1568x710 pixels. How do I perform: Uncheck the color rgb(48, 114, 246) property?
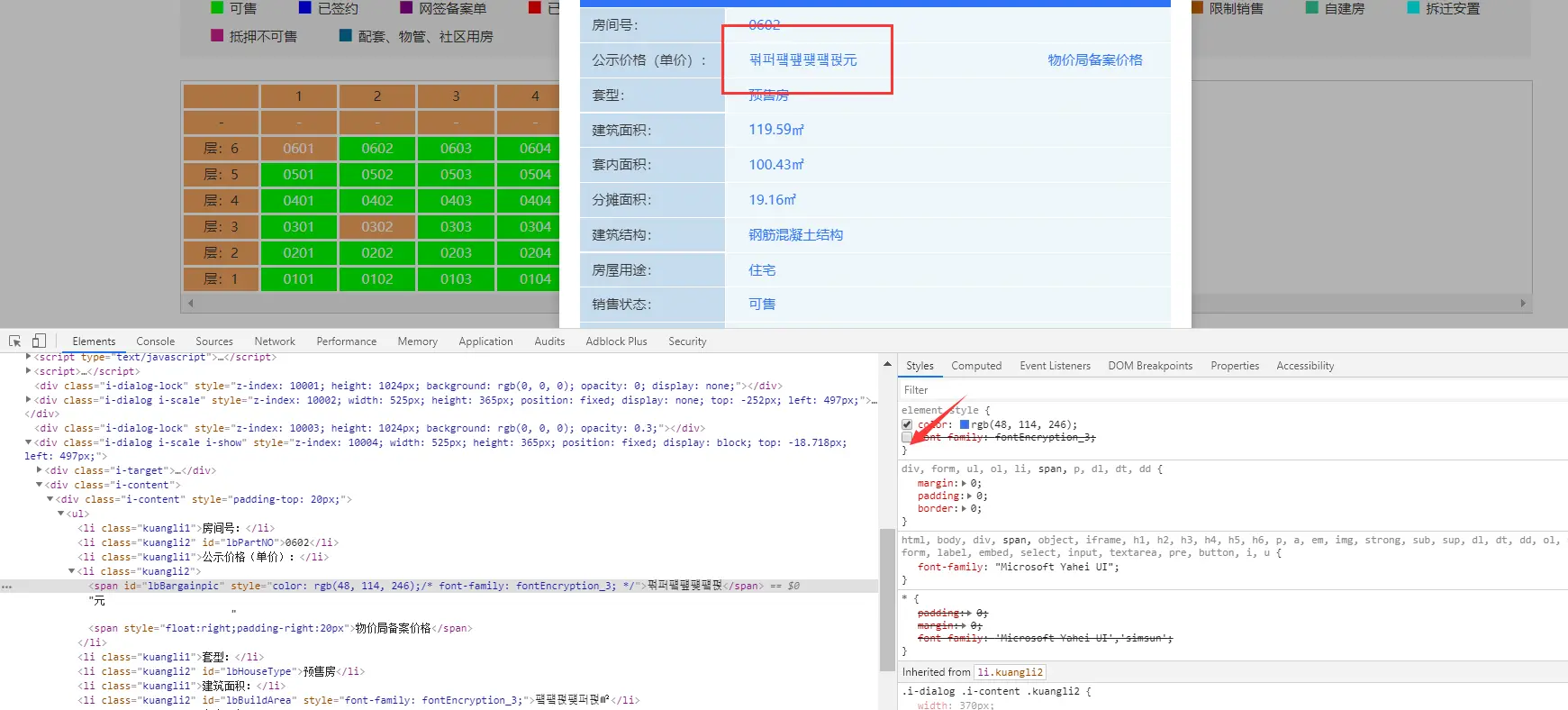[x=907, y=424]
